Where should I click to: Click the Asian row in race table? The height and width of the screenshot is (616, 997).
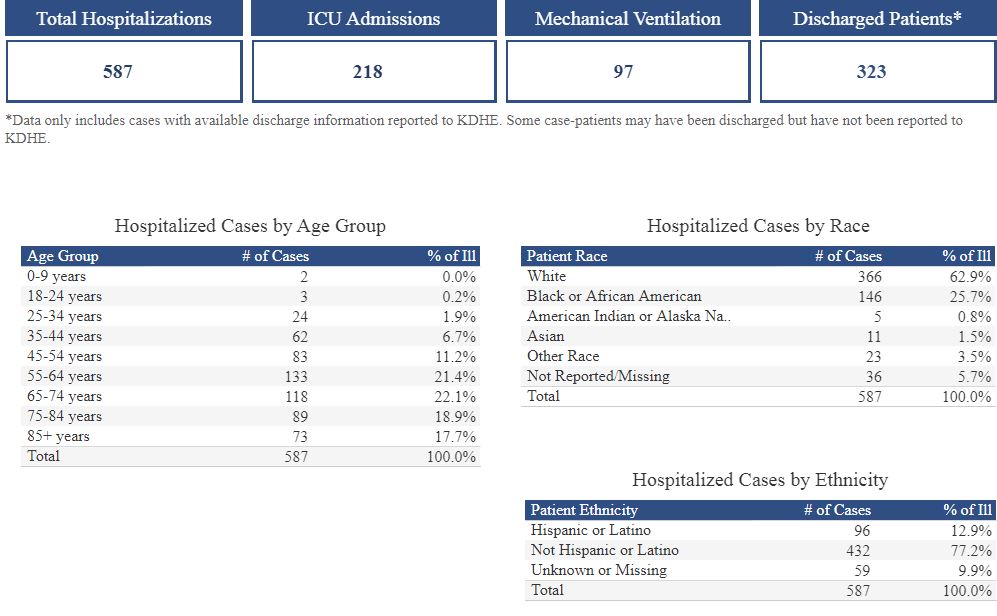[x=546, y=336]
